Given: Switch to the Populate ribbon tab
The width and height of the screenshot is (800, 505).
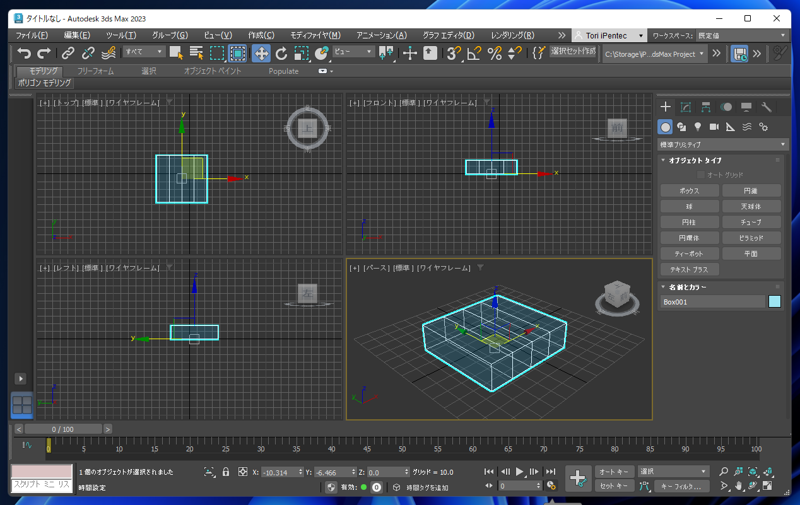Looking at the screenshot, I should point(283,71).
